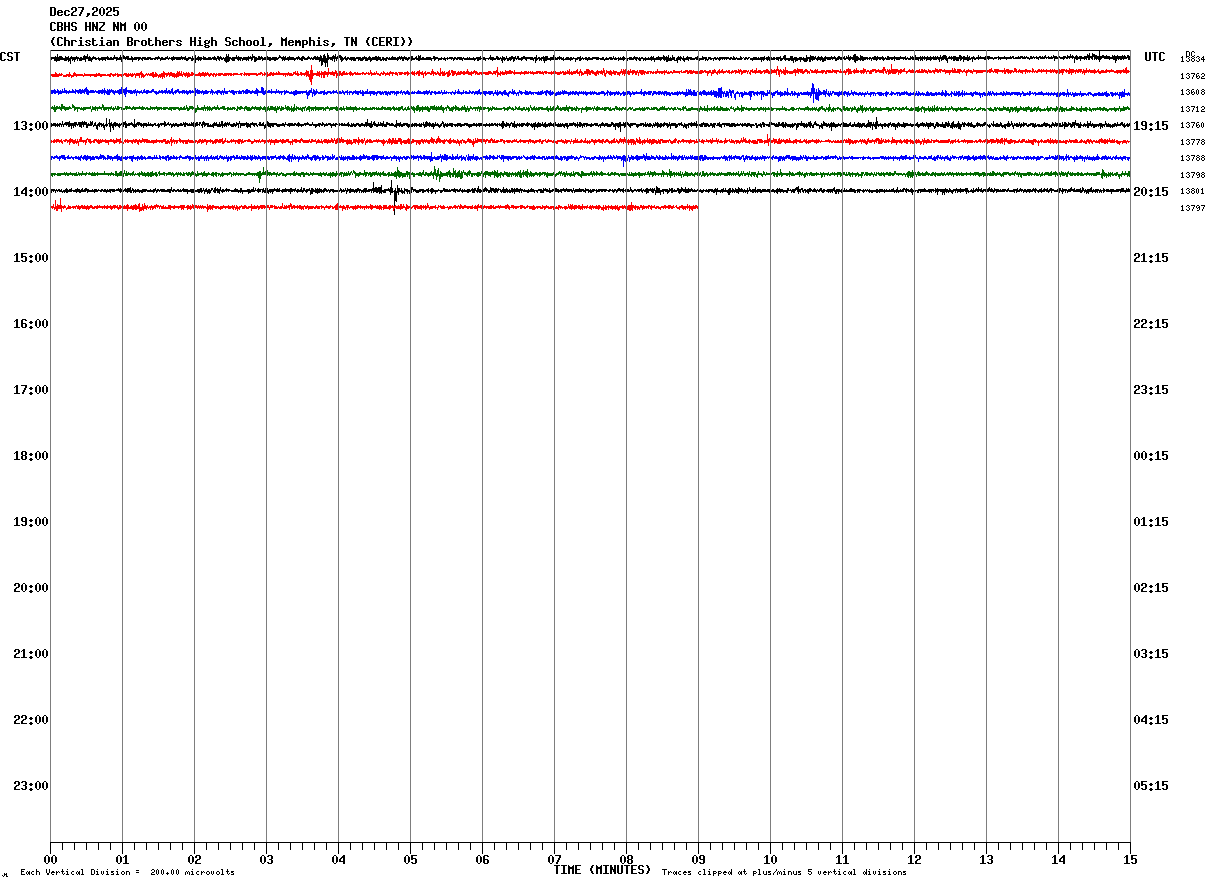Click the TIME (MINUTES) axis title

(602, 870)
